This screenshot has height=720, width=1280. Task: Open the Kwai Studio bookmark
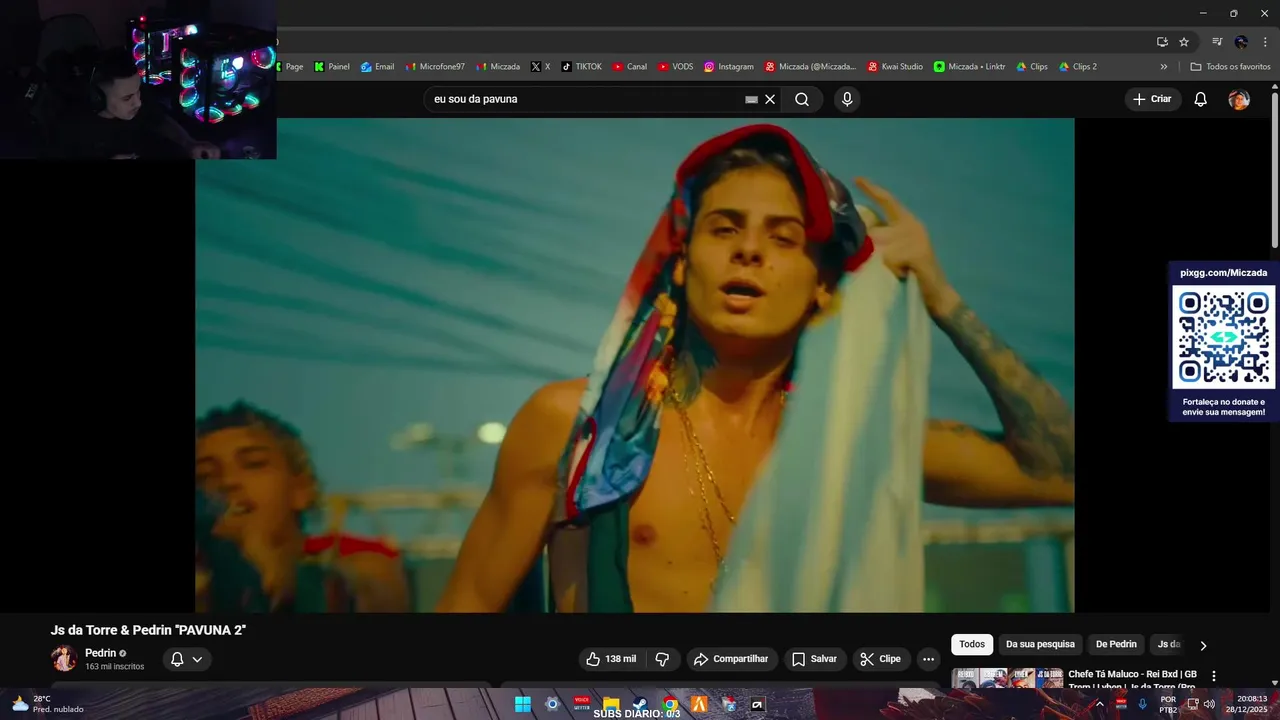point(895,67)
